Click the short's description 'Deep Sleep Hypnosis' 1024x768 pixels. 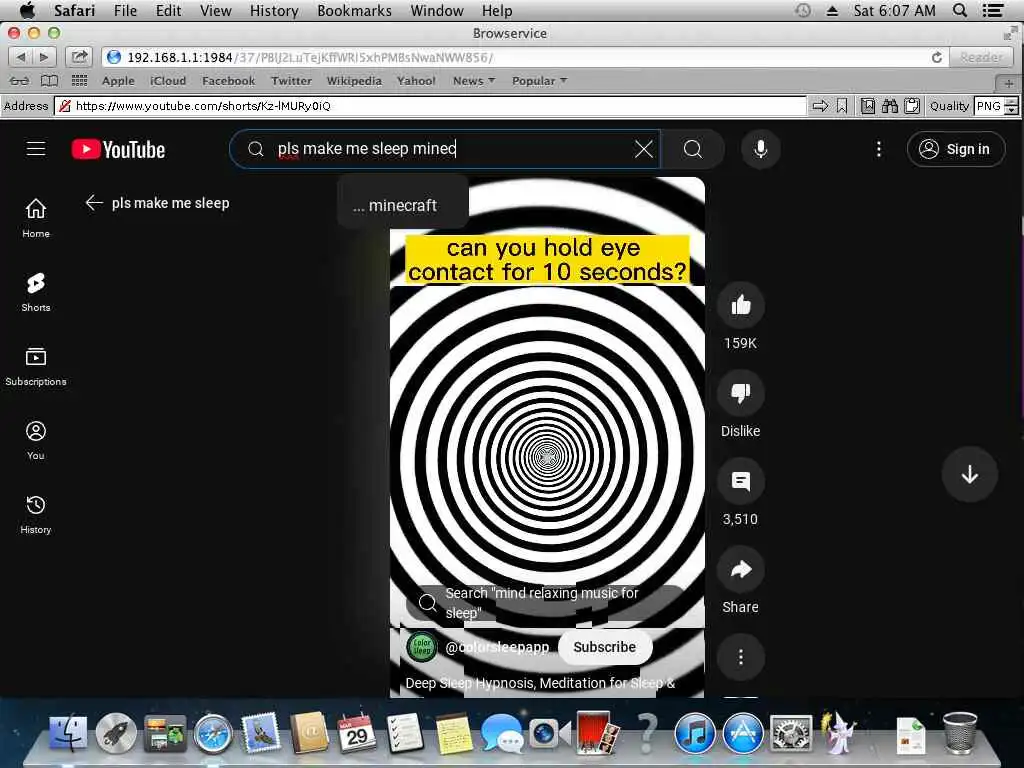(x=540, y=683)
